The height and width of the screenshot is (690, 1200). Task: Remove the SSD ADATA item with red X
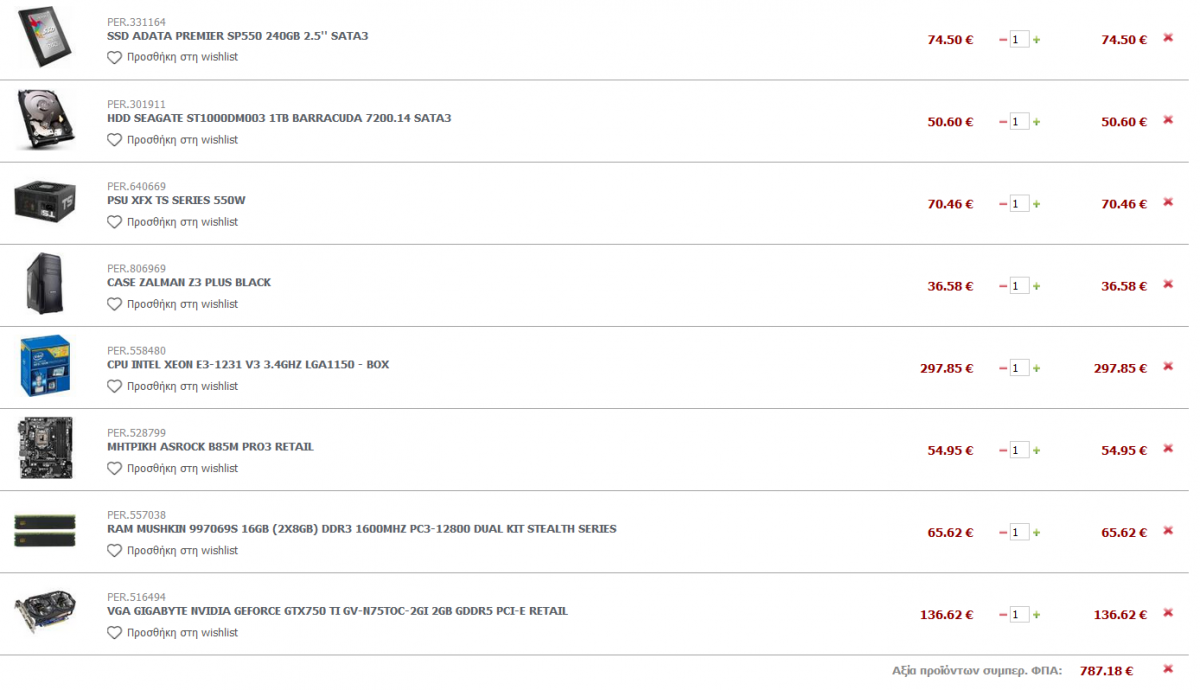coord(1167,38)
